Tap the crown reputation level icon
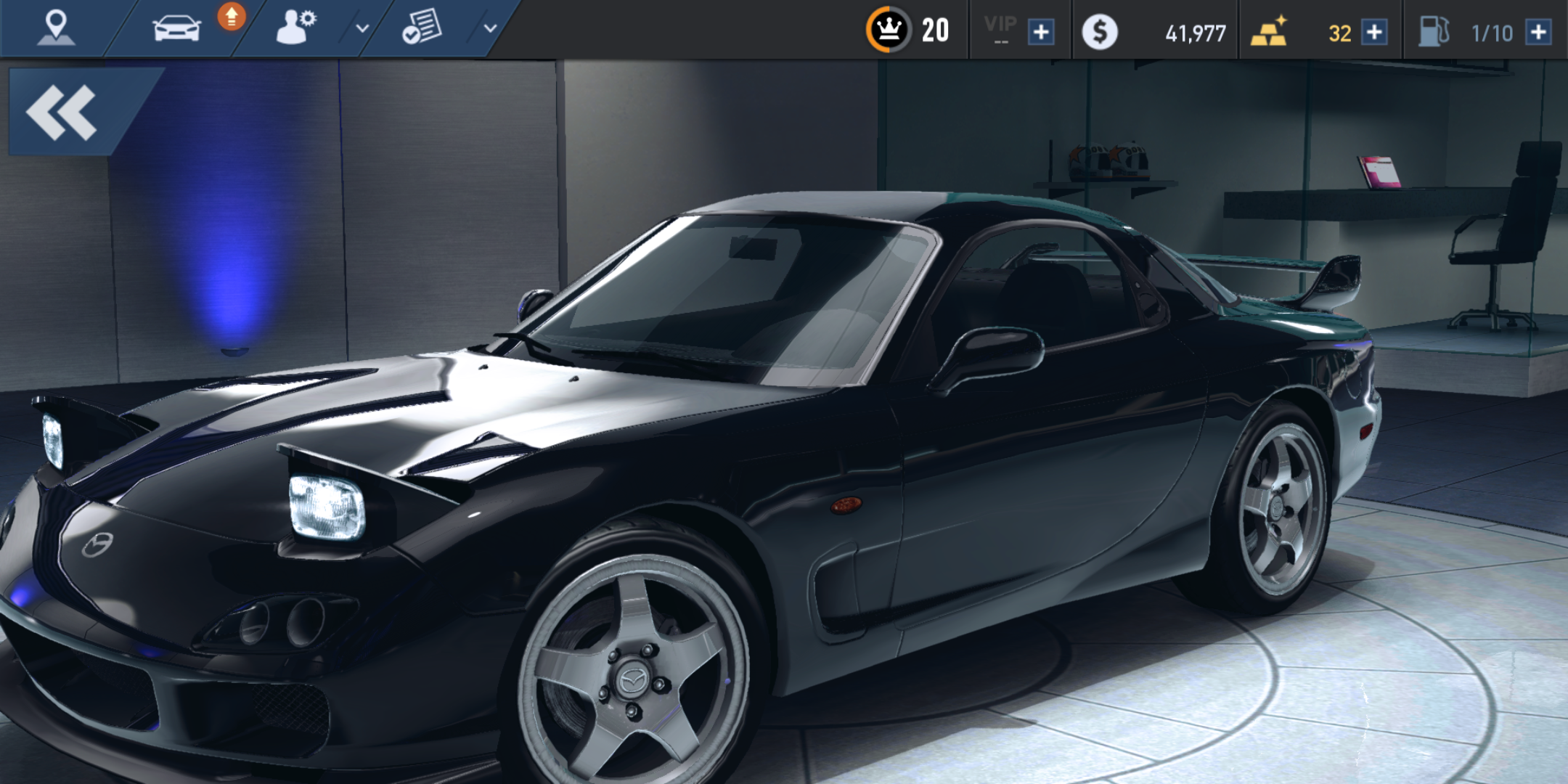The height and width of the screenshot is (784, 1568). click(889, 30)
